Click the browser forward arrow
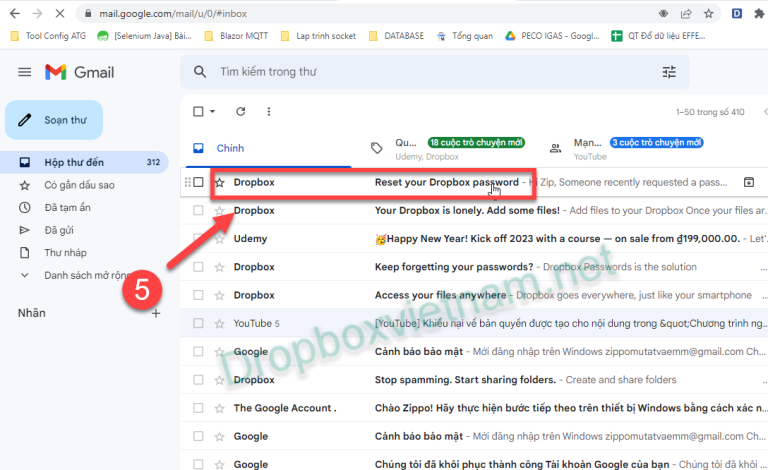 [37, 14]
